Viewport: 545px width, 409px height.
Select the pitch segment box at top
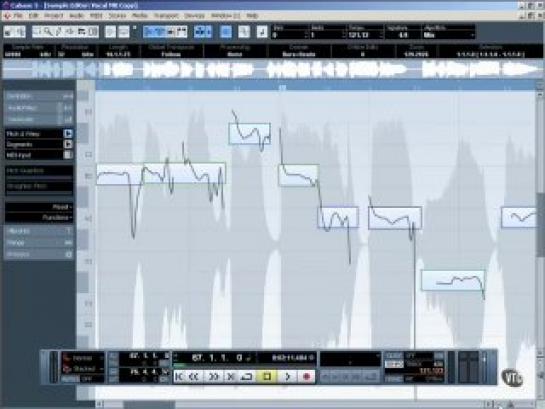250,133
